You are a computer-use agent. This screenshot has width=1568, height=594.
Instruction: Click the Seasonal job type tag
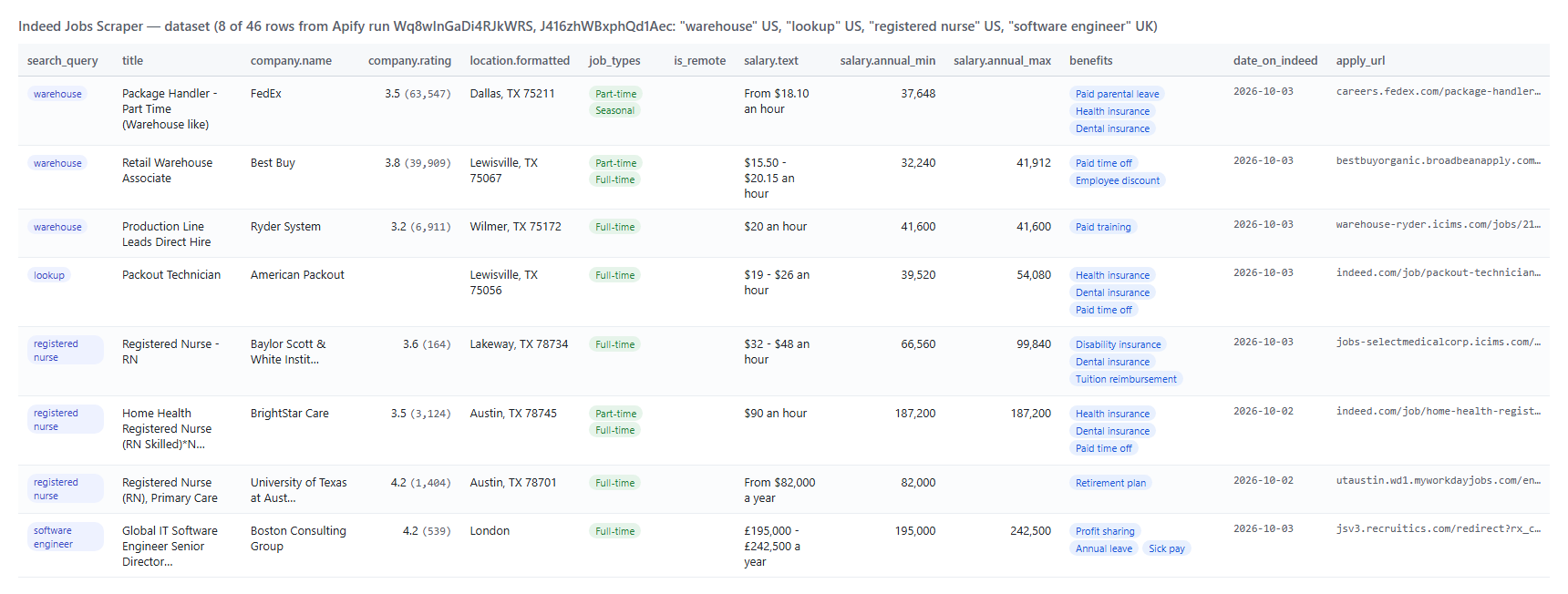615,110
